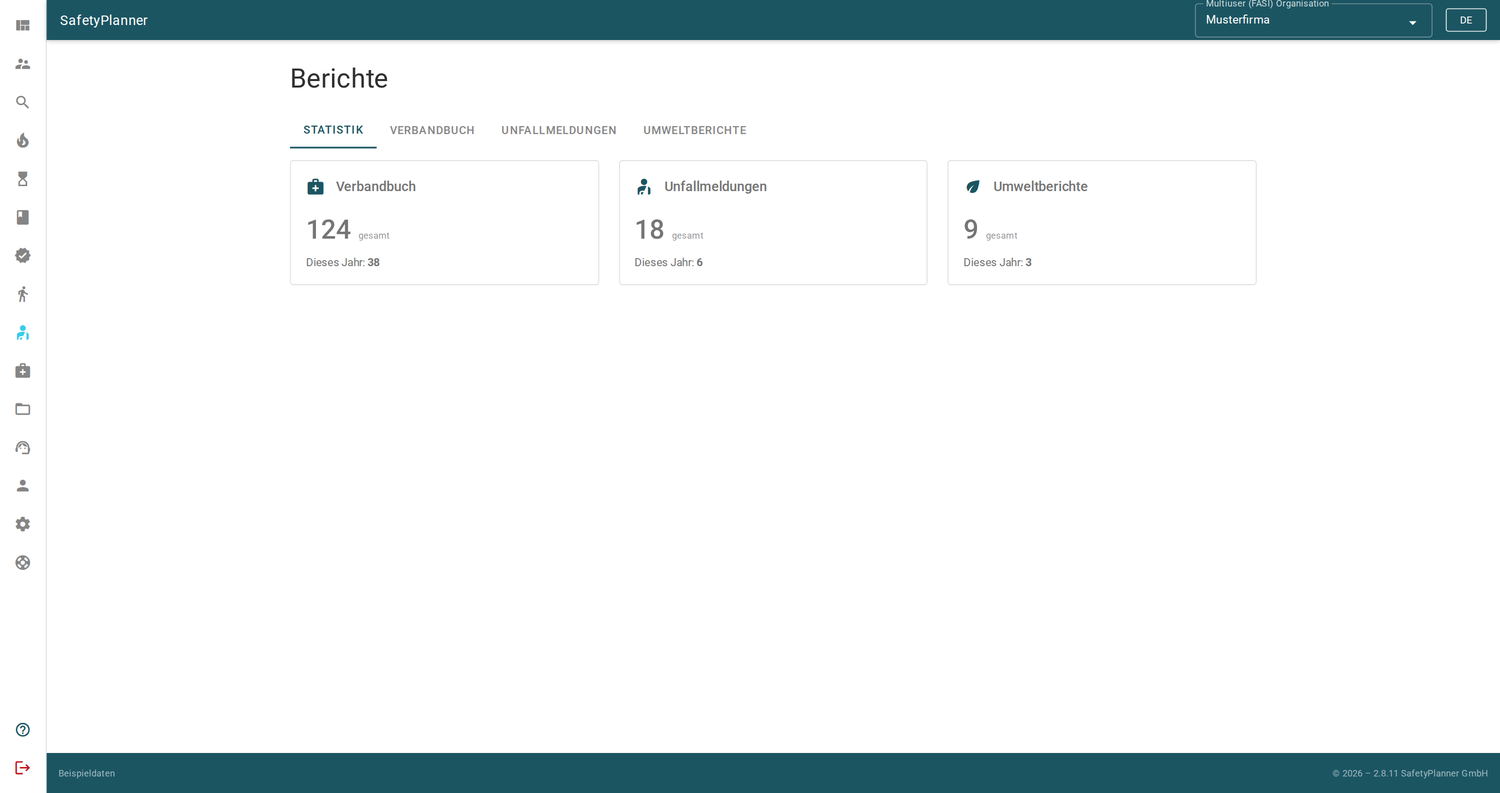This screenshot has width=1500, height=793.
Task: Click 'Dieses Jahr: 3' text
Action: click(x=997, y=262)
